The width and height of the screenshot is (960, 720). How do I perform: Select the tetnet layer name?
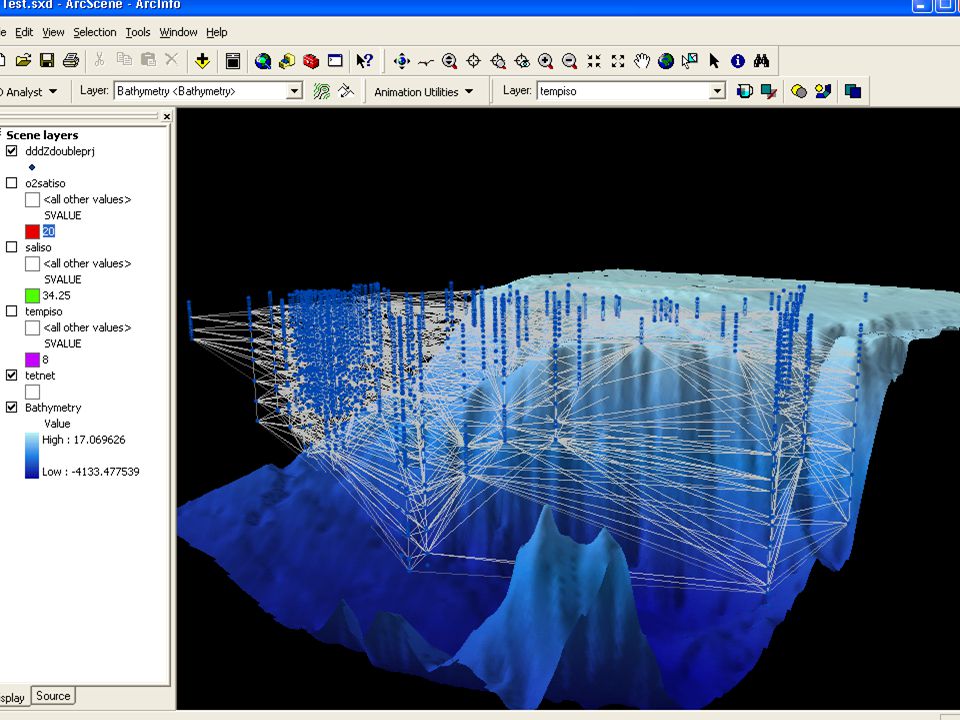40,375
